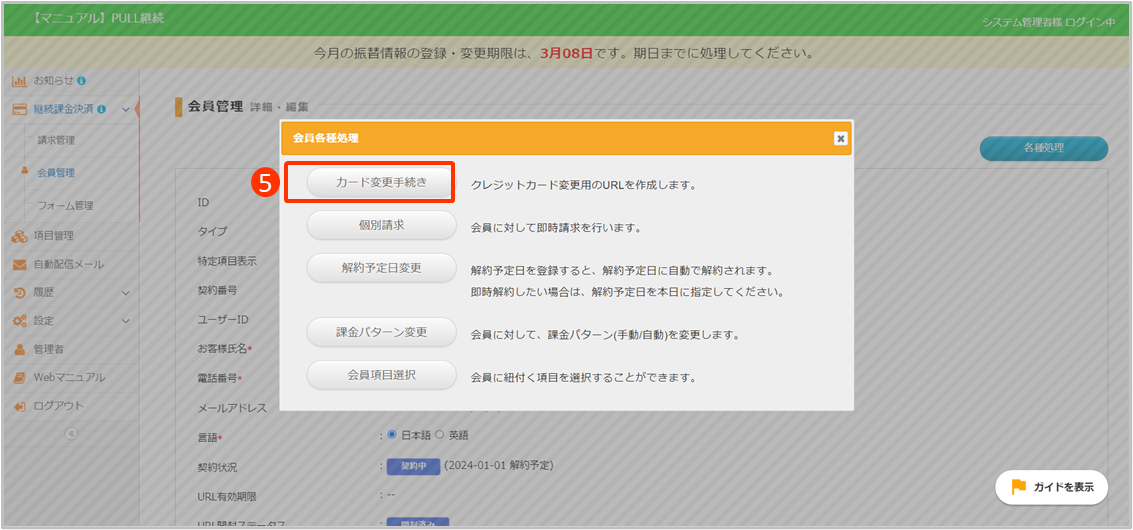The height and width of the screenshot is (530, 1133).
Task: Click the ログアウト exit icon
Action: tap(19, 406)
